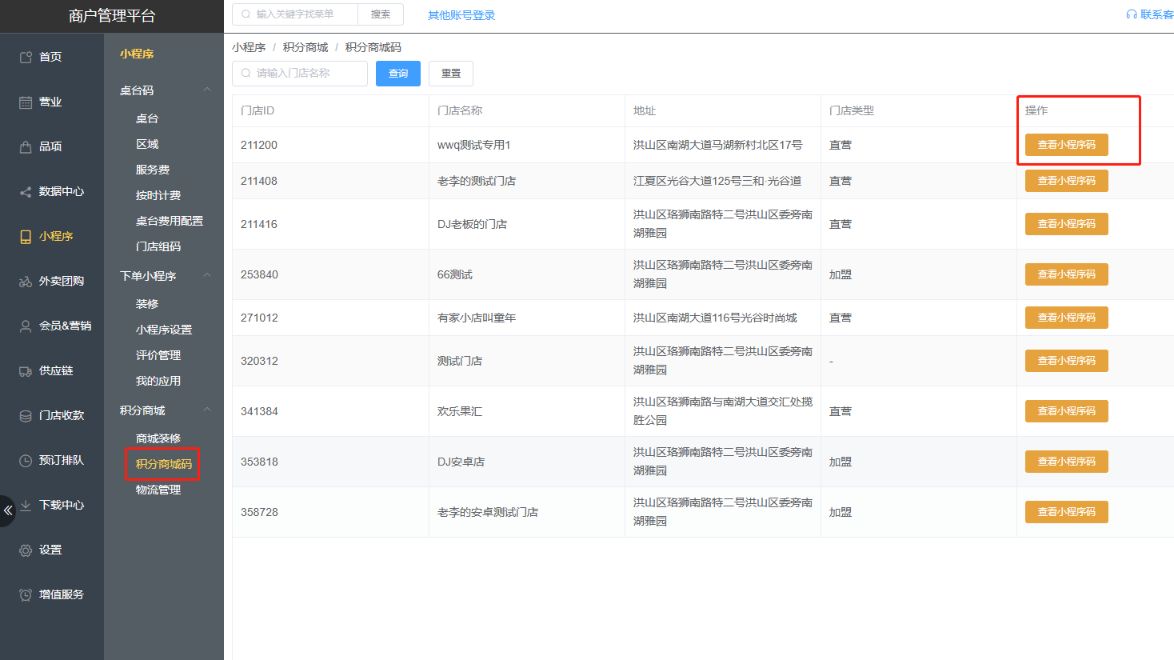Click the 门店名称 column header
Image resolution: width=1174 pixels, height=660 pixels.
pos(460,110)
